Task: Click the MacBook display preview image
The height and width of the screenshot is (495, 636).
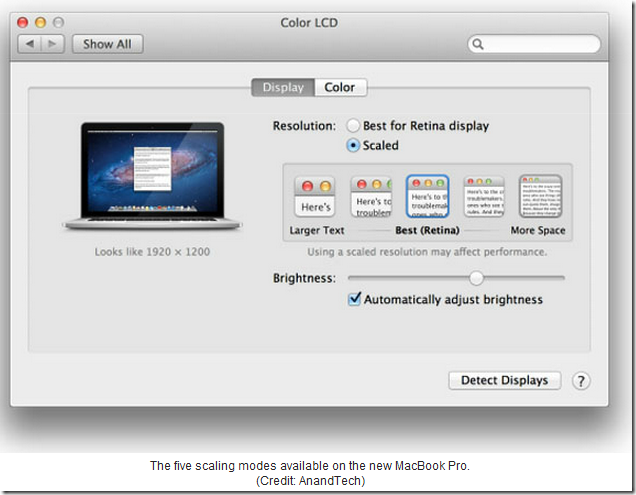Action: 152,176
